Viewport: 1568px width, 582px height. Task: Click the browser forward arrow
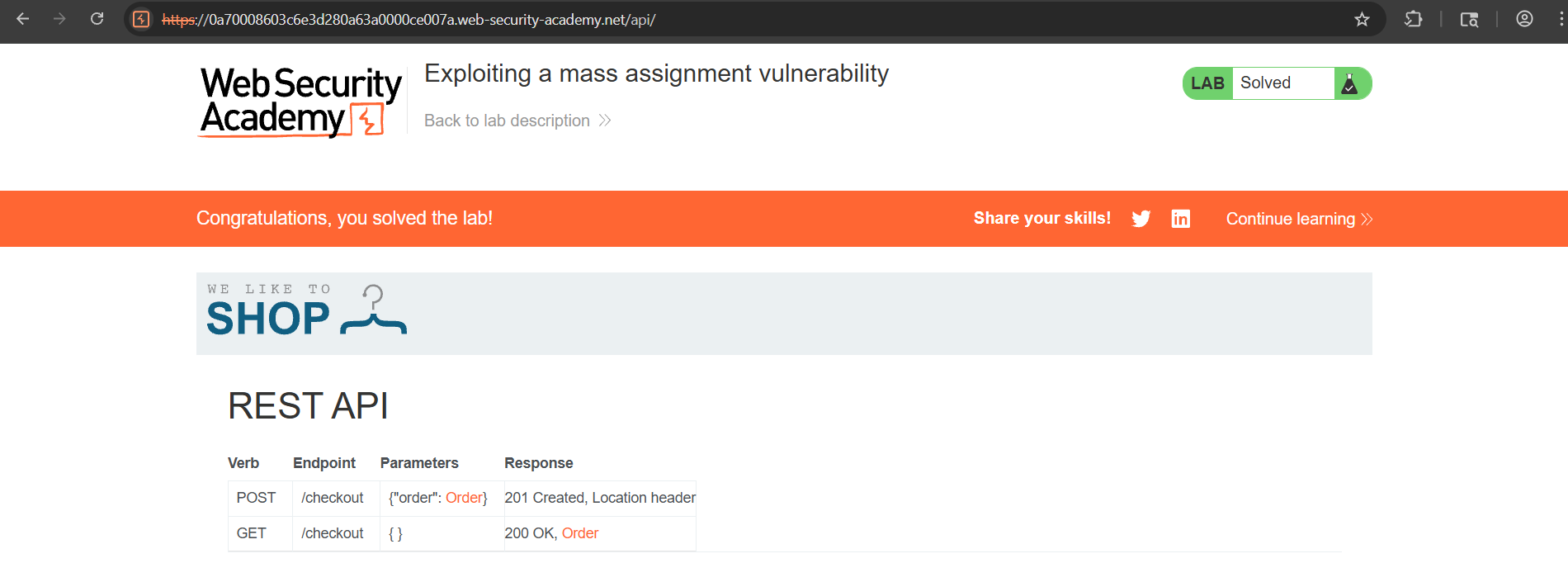[59, 19]
